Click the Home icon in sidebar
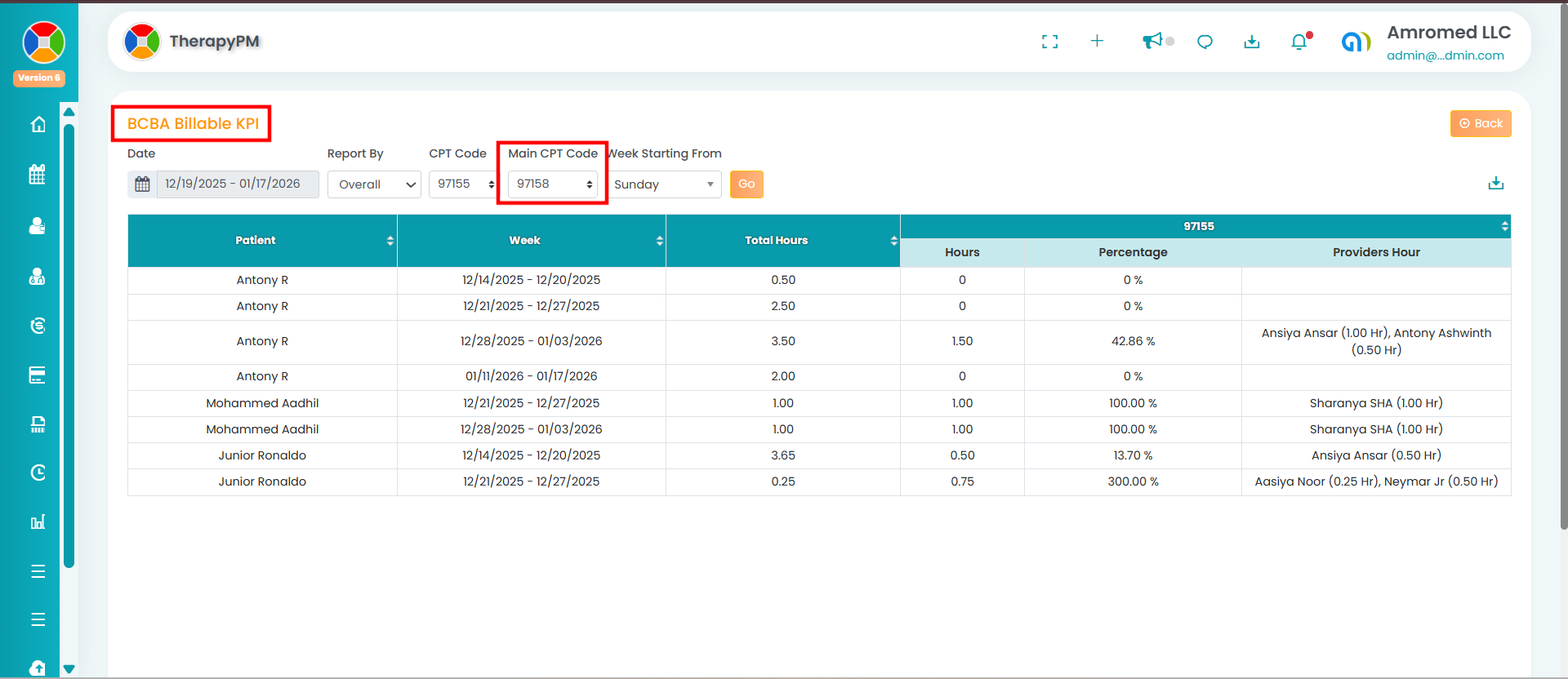The width and height of the screenshot is (1568, 679). 38,125
